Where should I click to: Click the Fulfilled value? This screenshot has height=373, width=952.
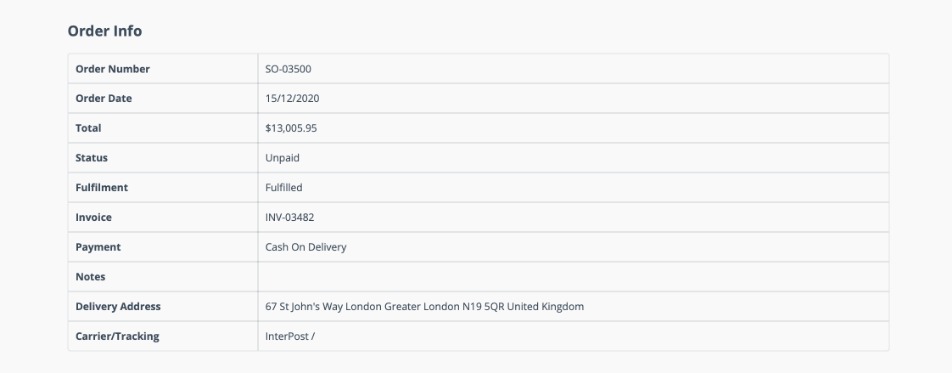(284, 188)
